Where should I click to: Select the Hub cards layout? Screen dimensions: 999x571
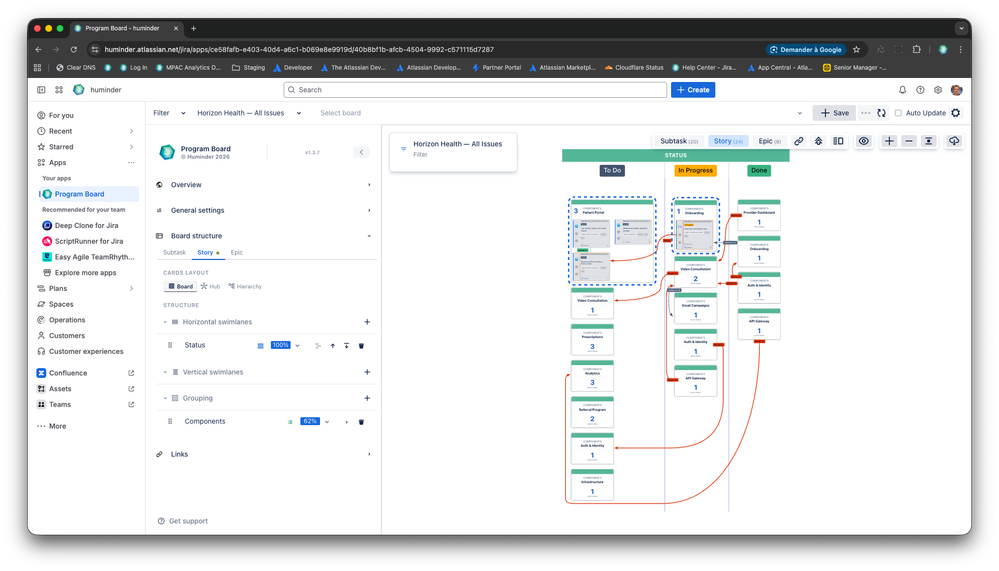pos(210,286)
